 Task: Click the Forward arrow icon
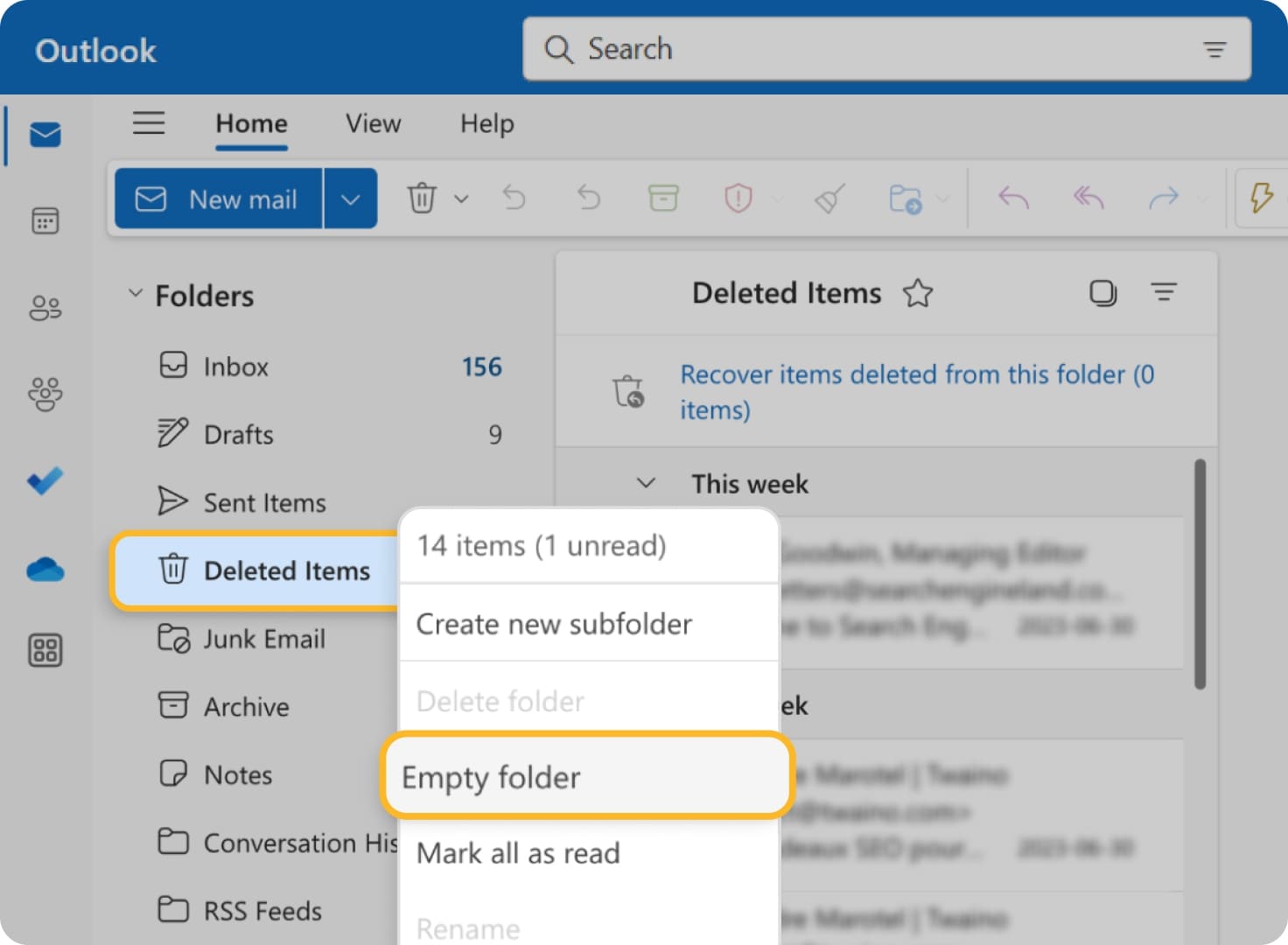point(1164,198)
